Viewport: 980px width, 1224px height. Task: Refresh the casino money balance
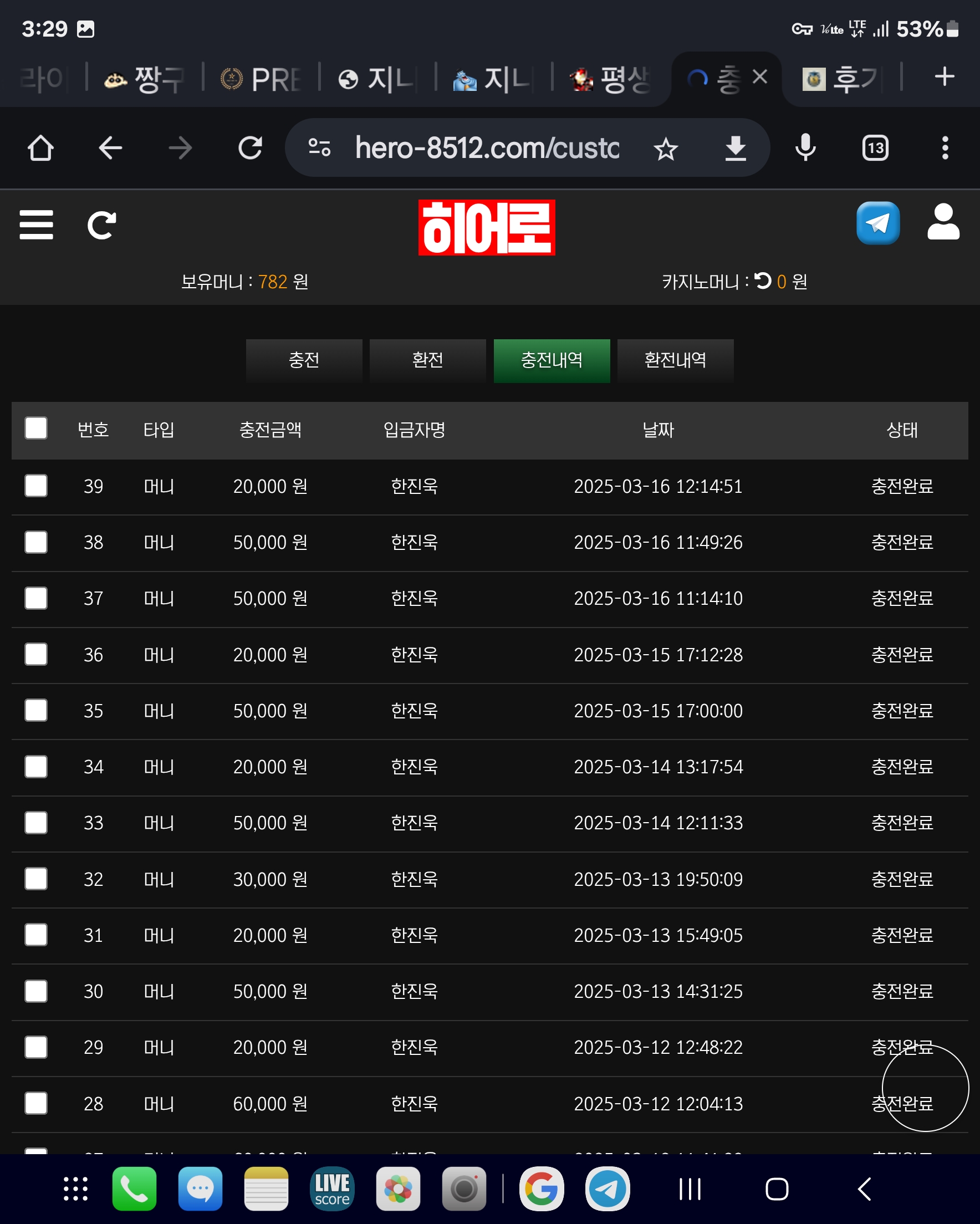[763, 281]
